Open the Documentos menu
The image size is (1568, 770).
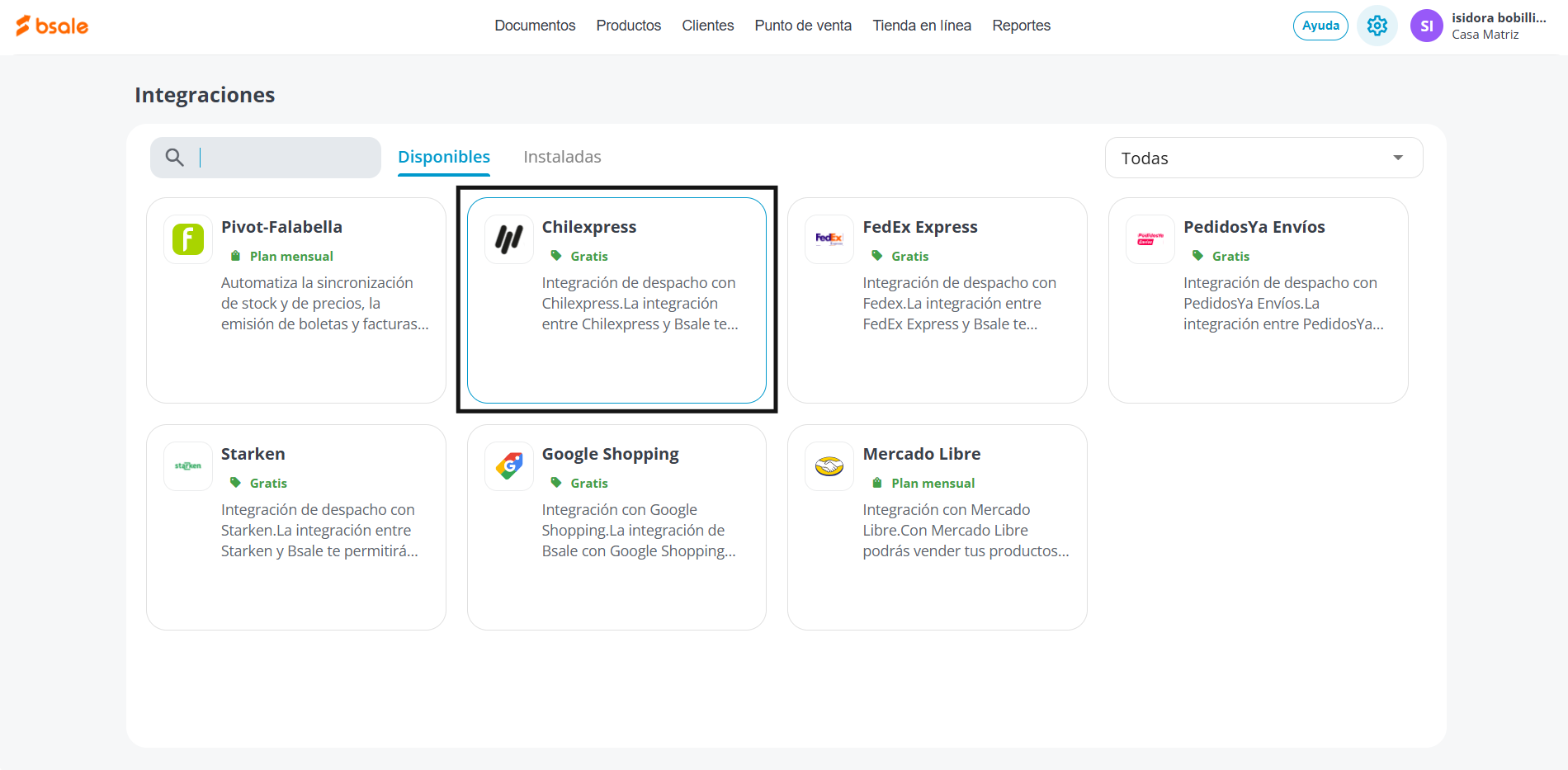535,26
